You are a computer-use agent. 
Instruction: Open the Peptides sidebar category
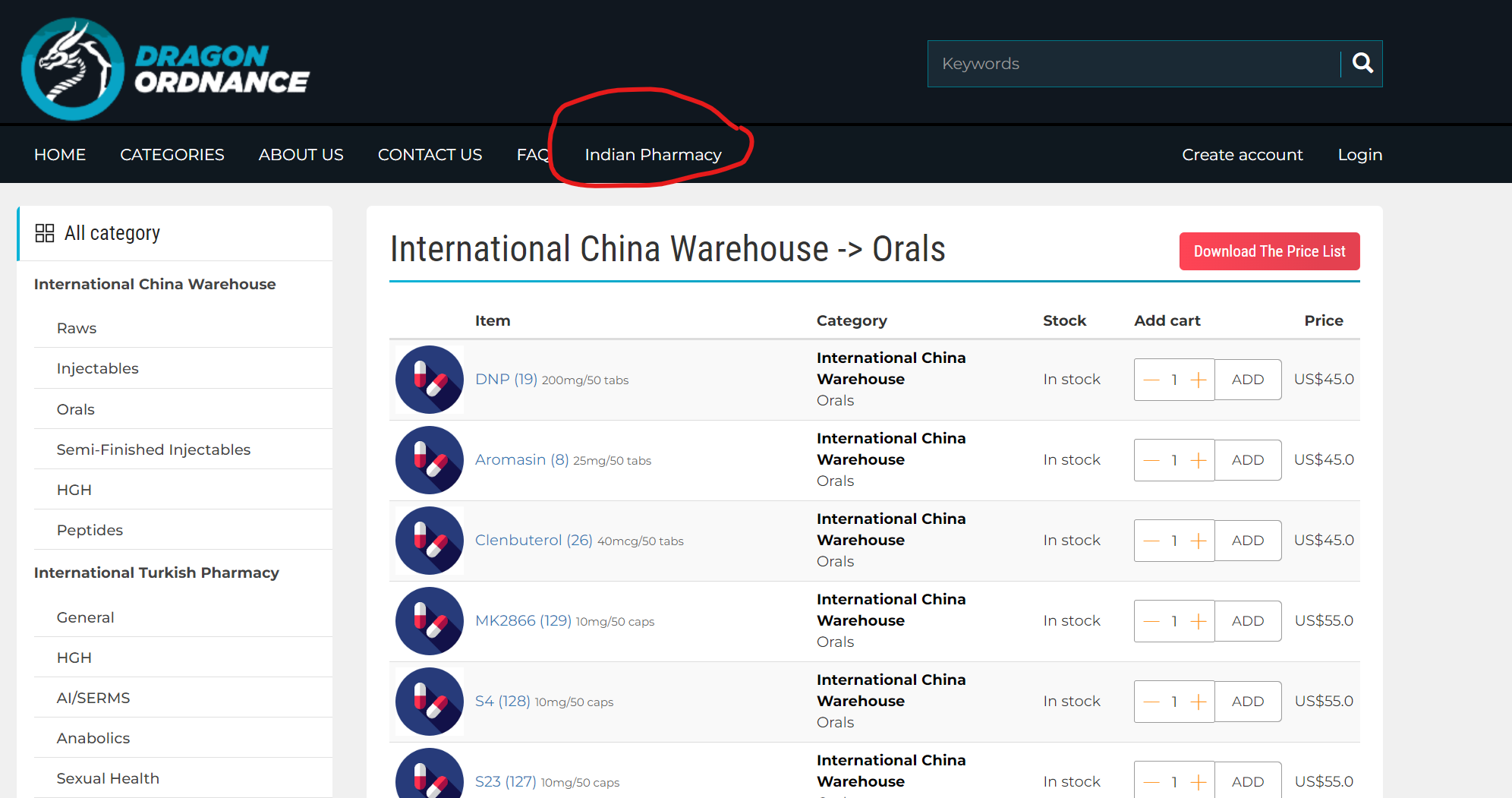click(x=90, y=530)
